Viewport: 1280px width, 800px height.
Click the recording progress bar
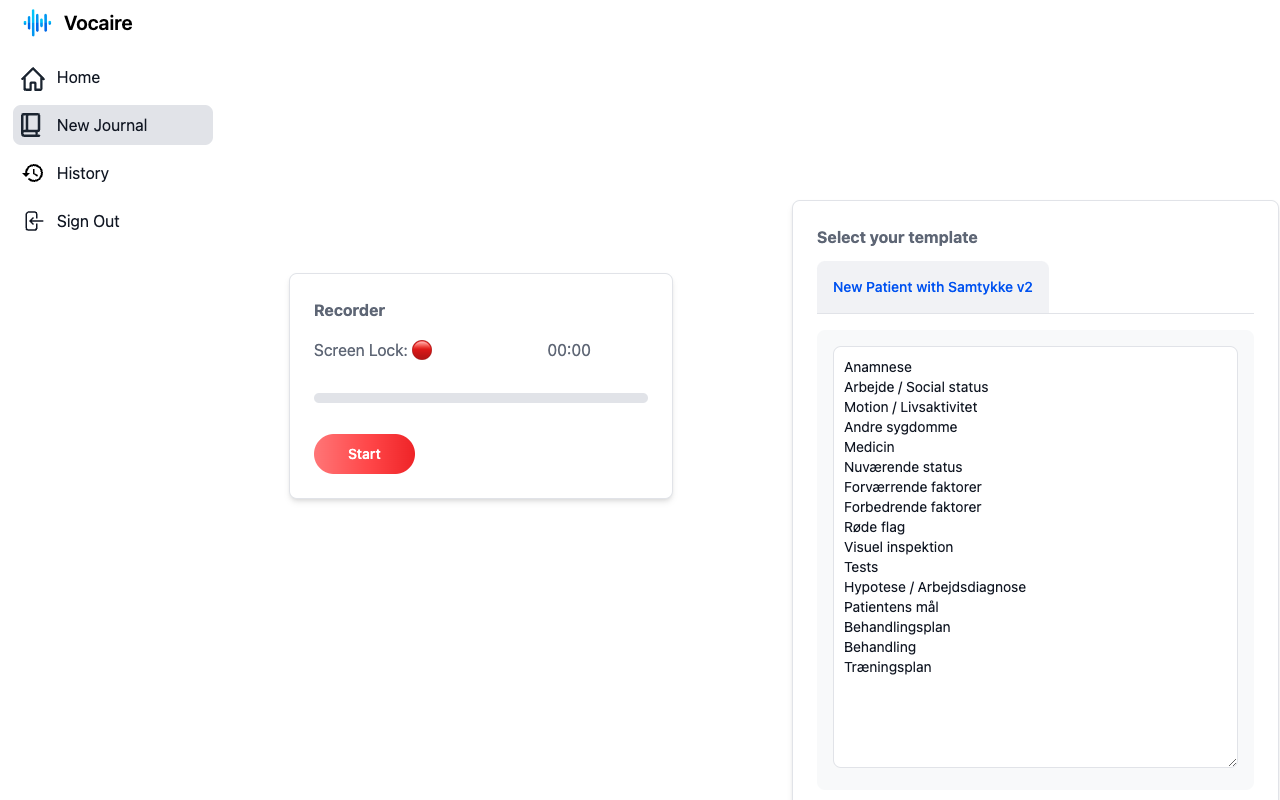[481, 397]
